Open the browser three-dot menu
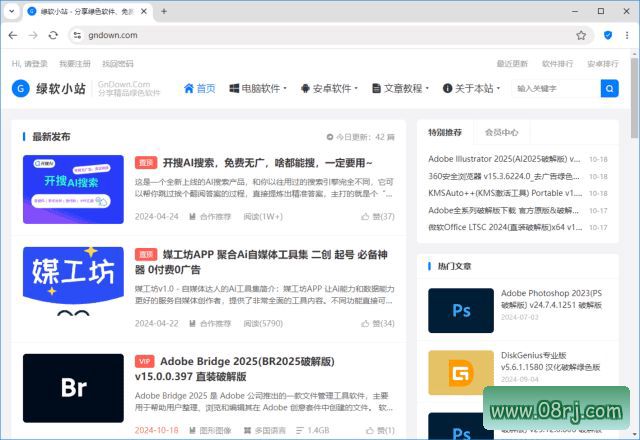 tap(627, 35)
